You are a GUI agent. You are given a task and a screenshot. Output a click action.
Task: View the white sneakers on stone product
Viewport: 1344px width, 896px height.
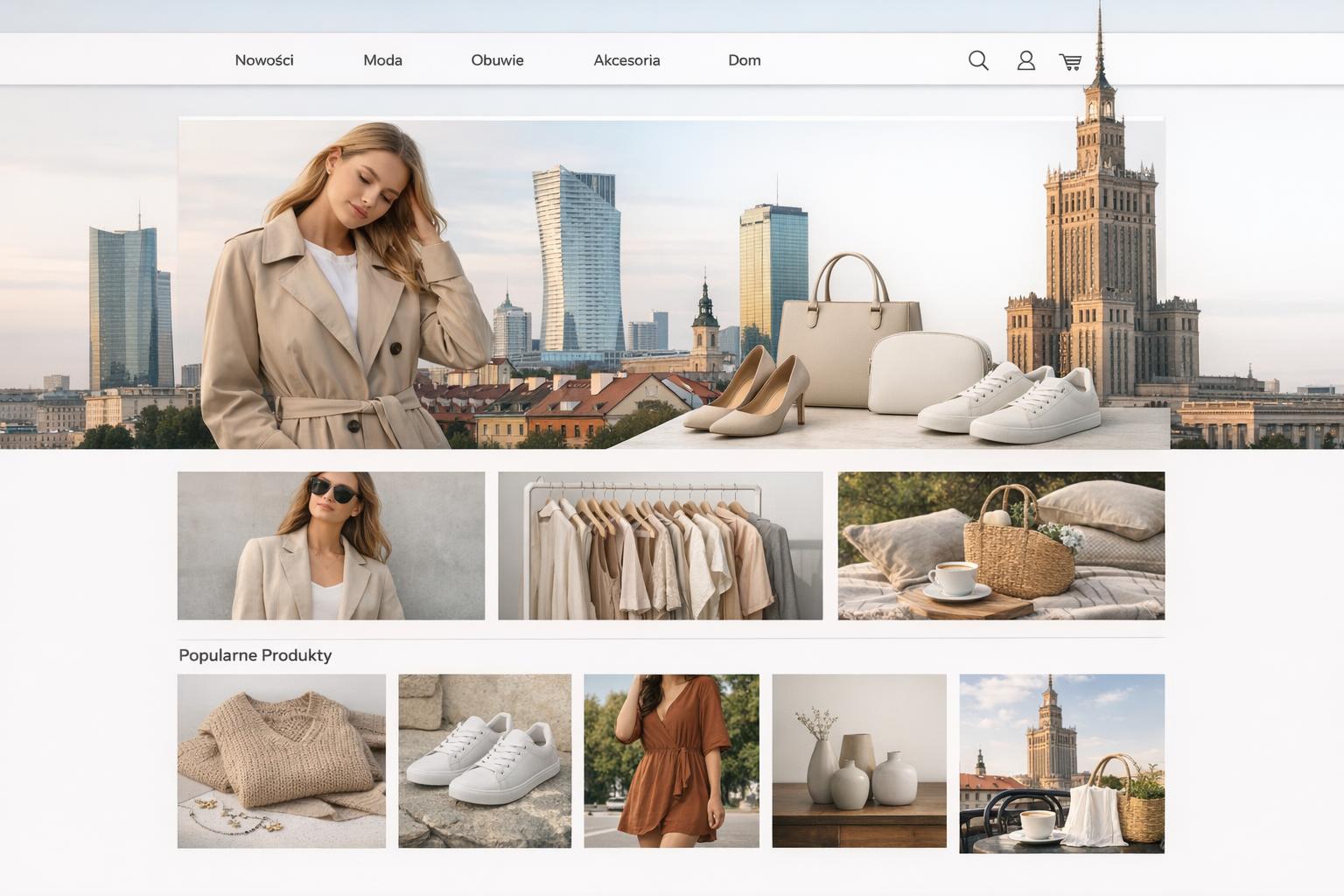485,760
